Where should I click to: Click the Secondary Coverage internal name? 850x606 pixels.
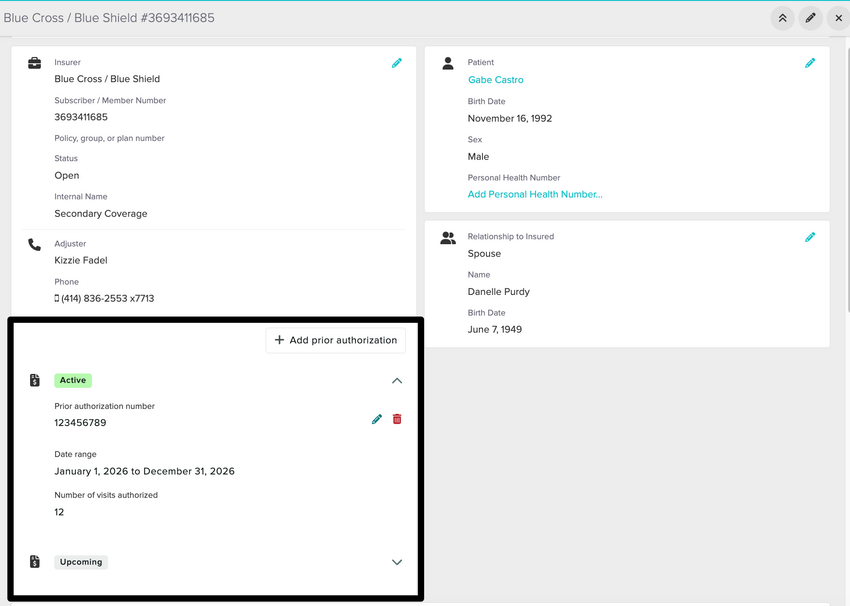pos(101,214)
